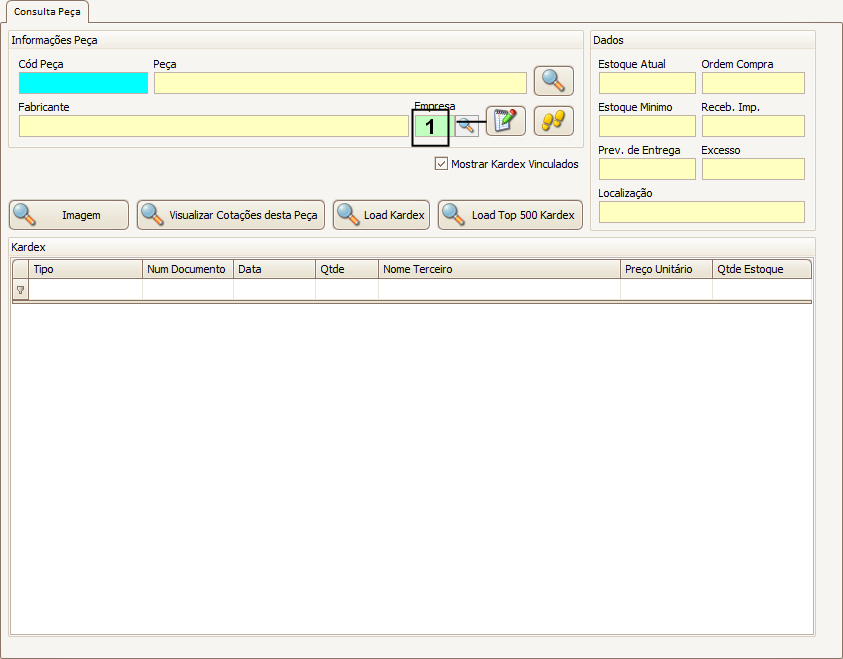Focus the yellow Peça text field
The image size is (843, 659).
click(340, 83)
